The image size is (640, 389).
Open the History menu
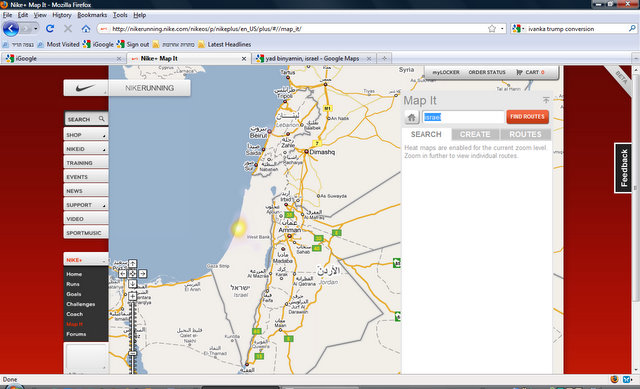click(x=62, y=15)
